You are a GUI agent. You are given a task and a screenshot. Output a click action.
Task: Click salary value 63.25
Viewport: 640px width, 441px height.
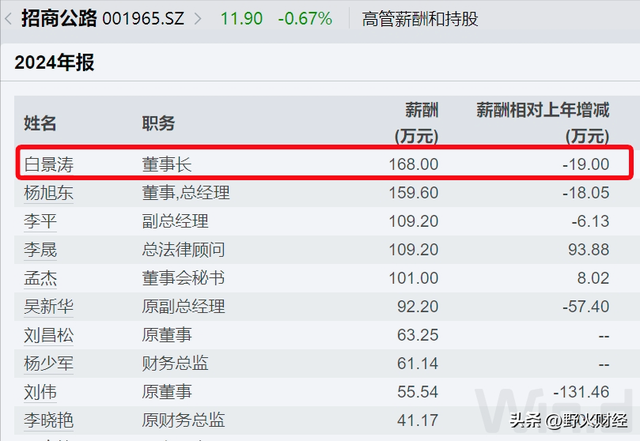418,335
